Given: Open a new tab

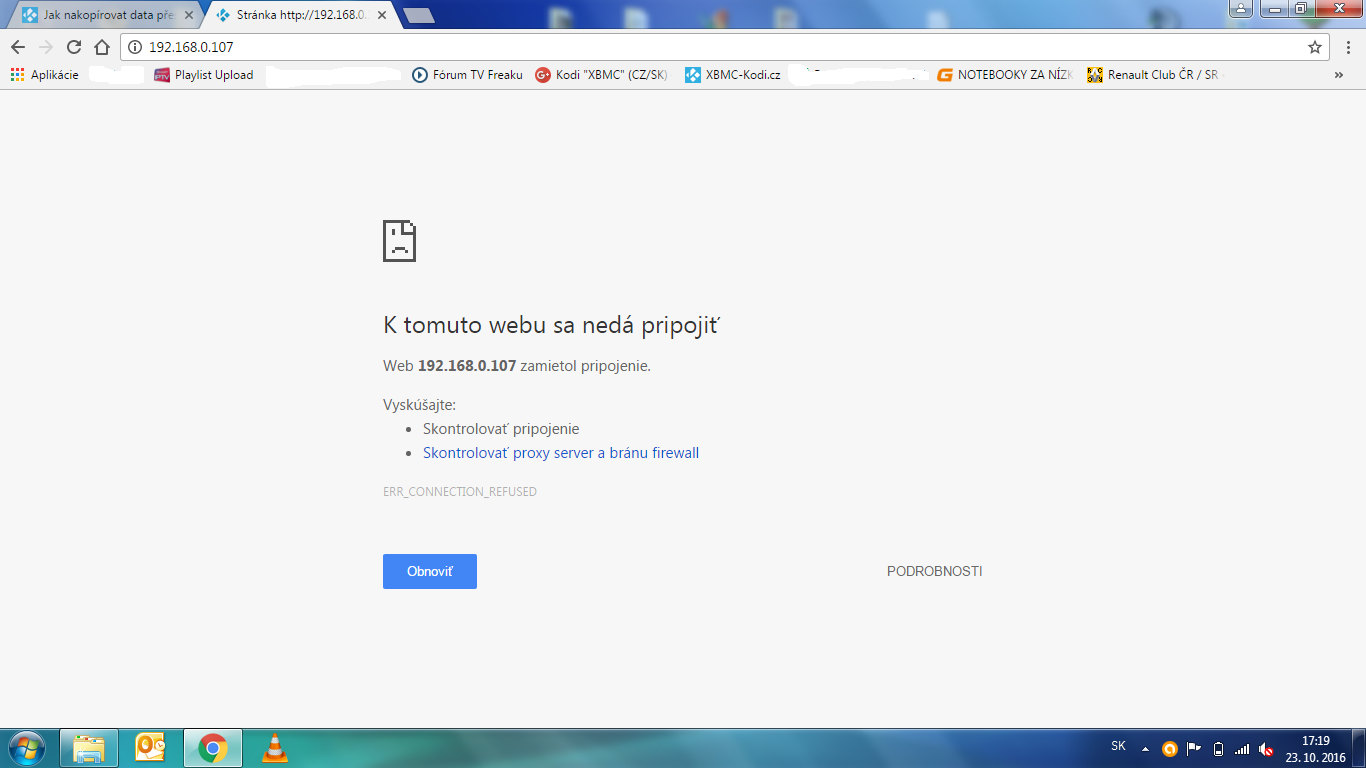Looking at the screenshot, I should coord(418,15).
